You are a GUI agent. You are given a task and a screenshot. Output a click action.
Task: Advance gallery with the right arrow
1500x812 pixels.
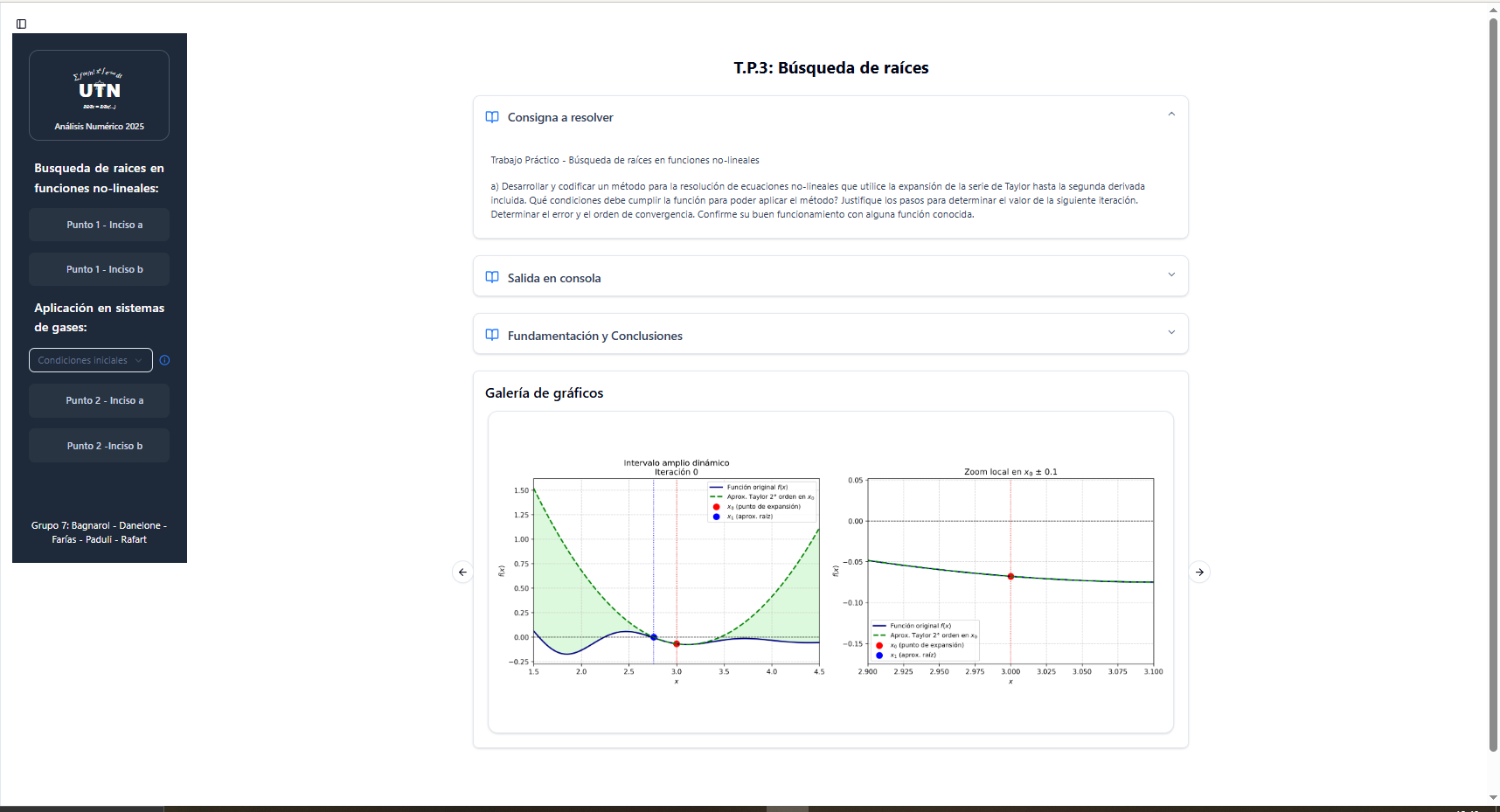pyautogui.click(x=1199, y=573)
